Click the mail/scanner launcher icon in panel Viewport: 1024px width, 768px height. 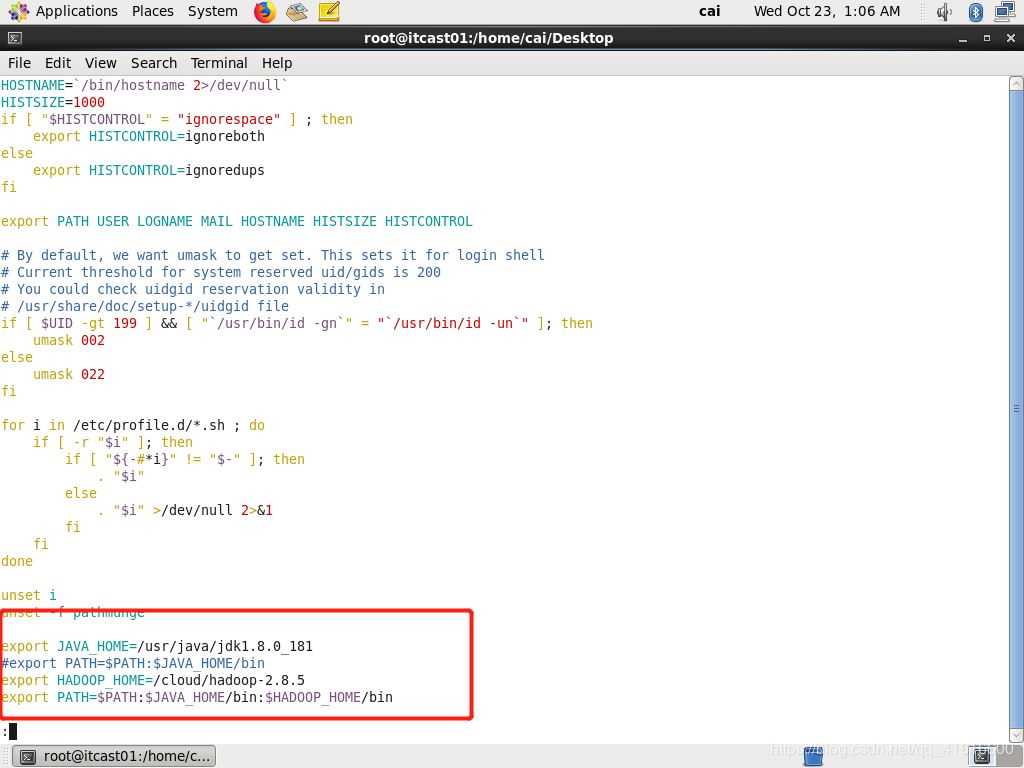pos(296,12)
